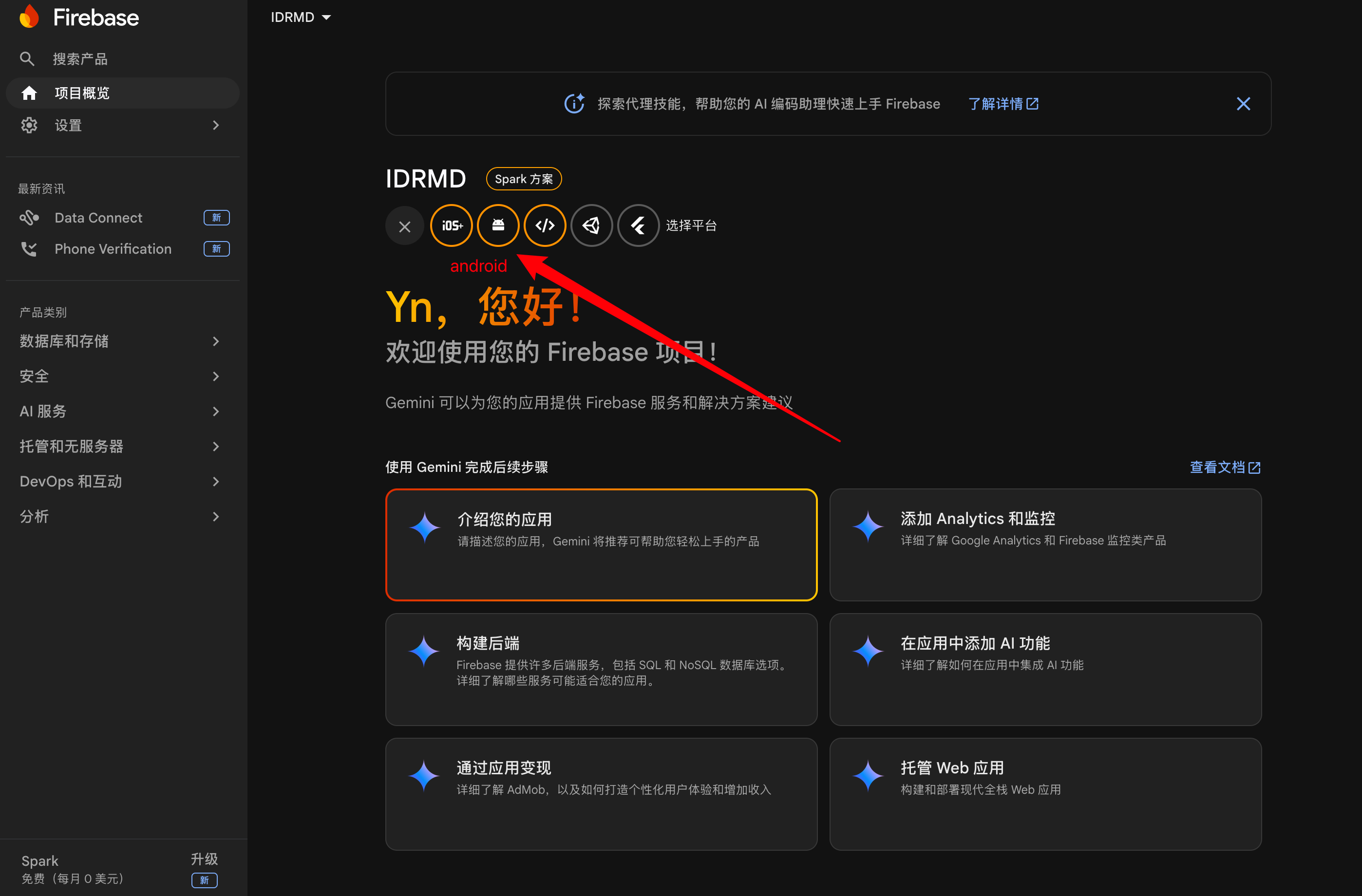This screenshot has width=1362, height=896.
Task: Click the settings gear icon
Action: 29,125
